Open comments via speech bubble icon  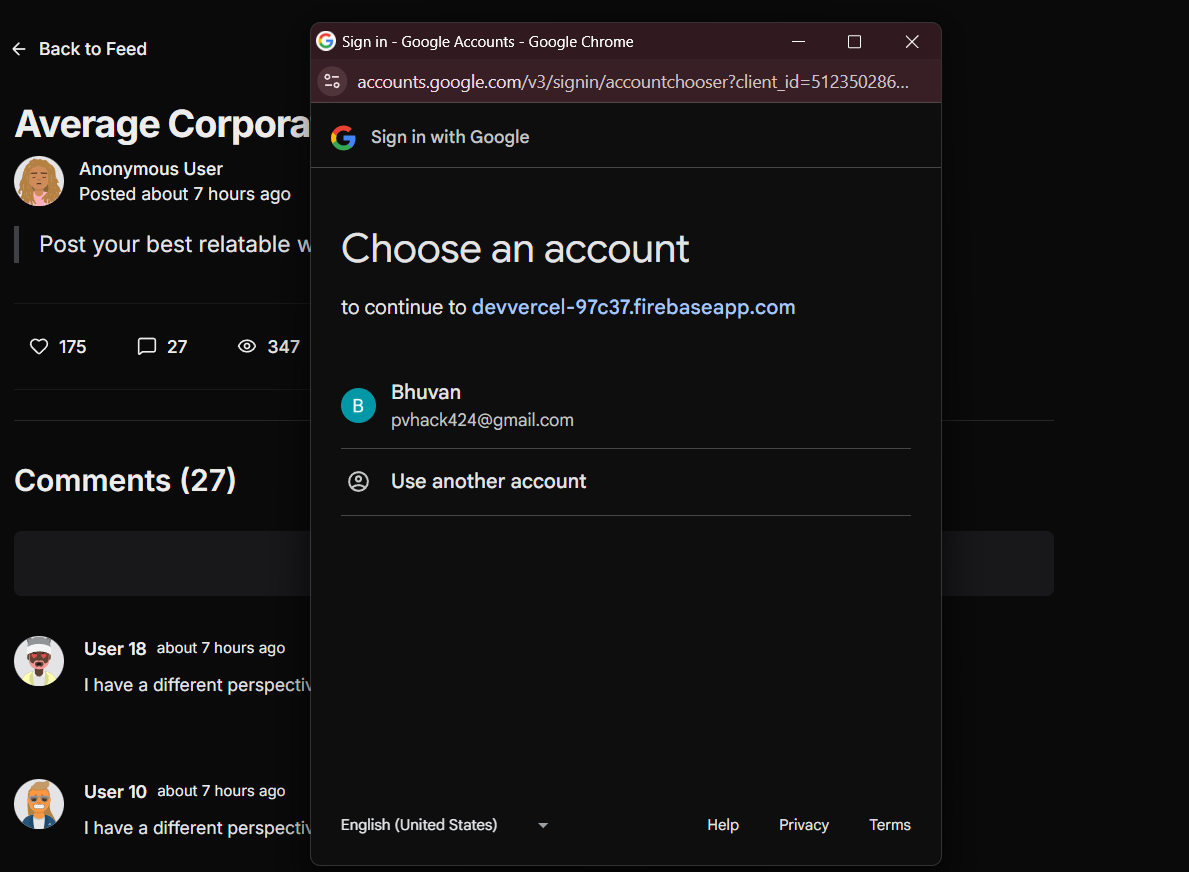pyautogui.click(x=146, y=347)
